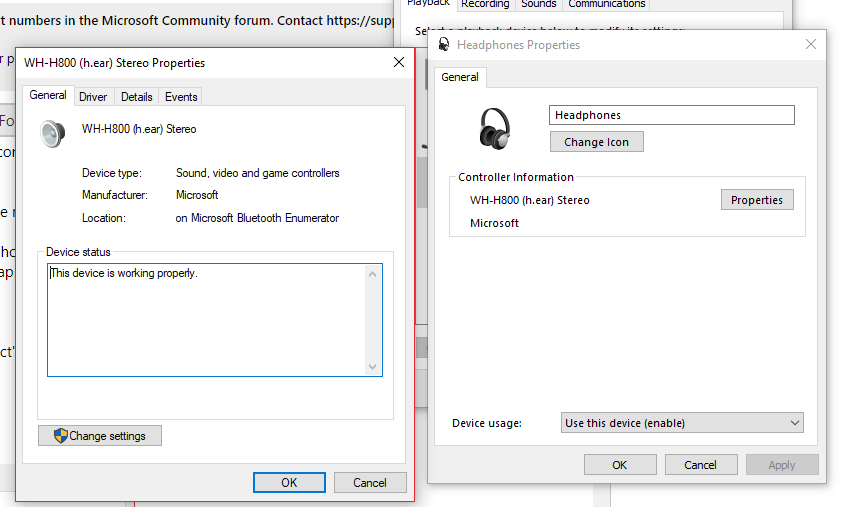Open controller Properties in Headphones Properties

coord(757,199)
